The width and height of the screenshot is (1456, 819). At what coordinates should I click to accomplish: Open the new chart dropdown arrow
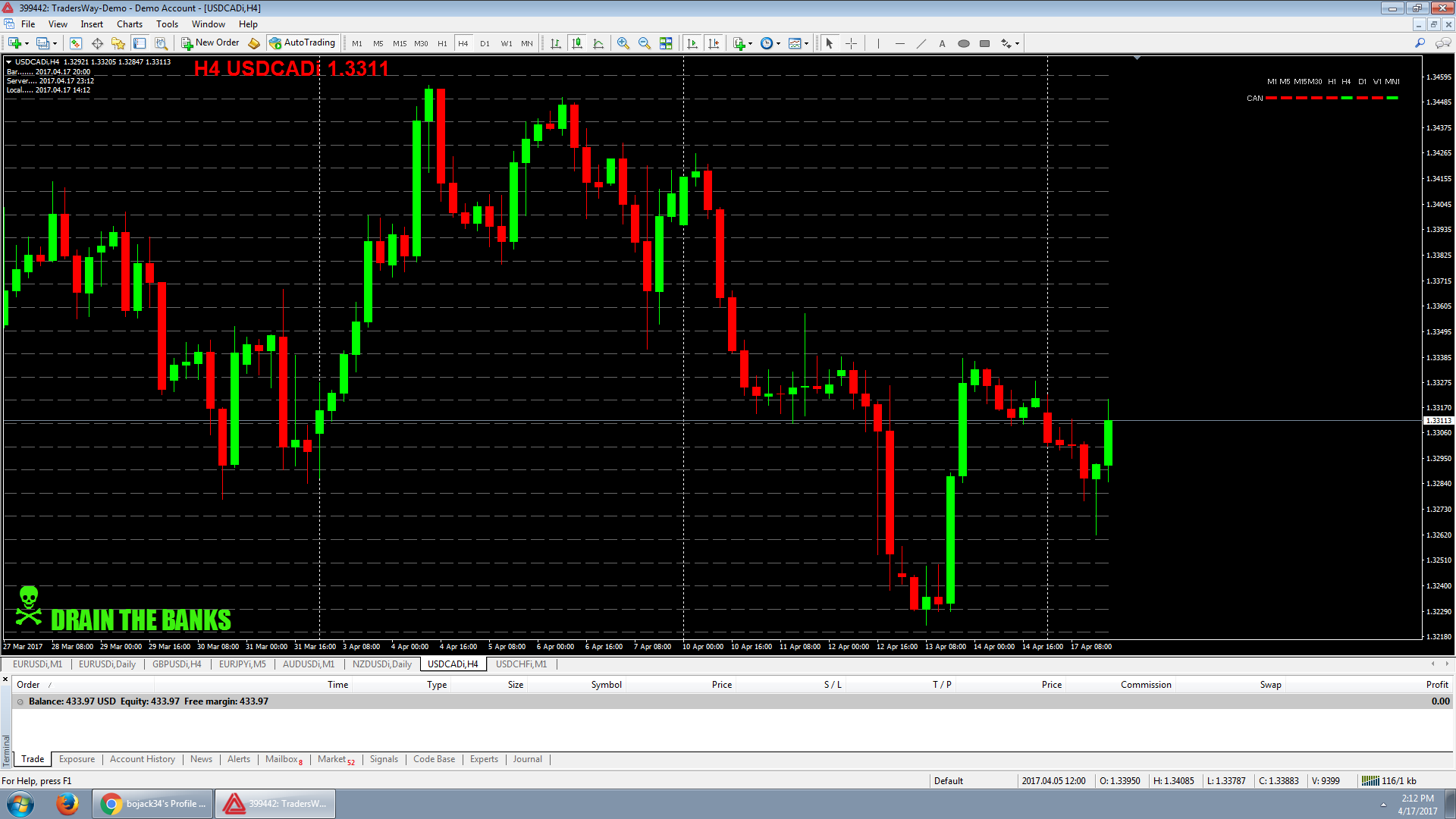coord(27,44)
